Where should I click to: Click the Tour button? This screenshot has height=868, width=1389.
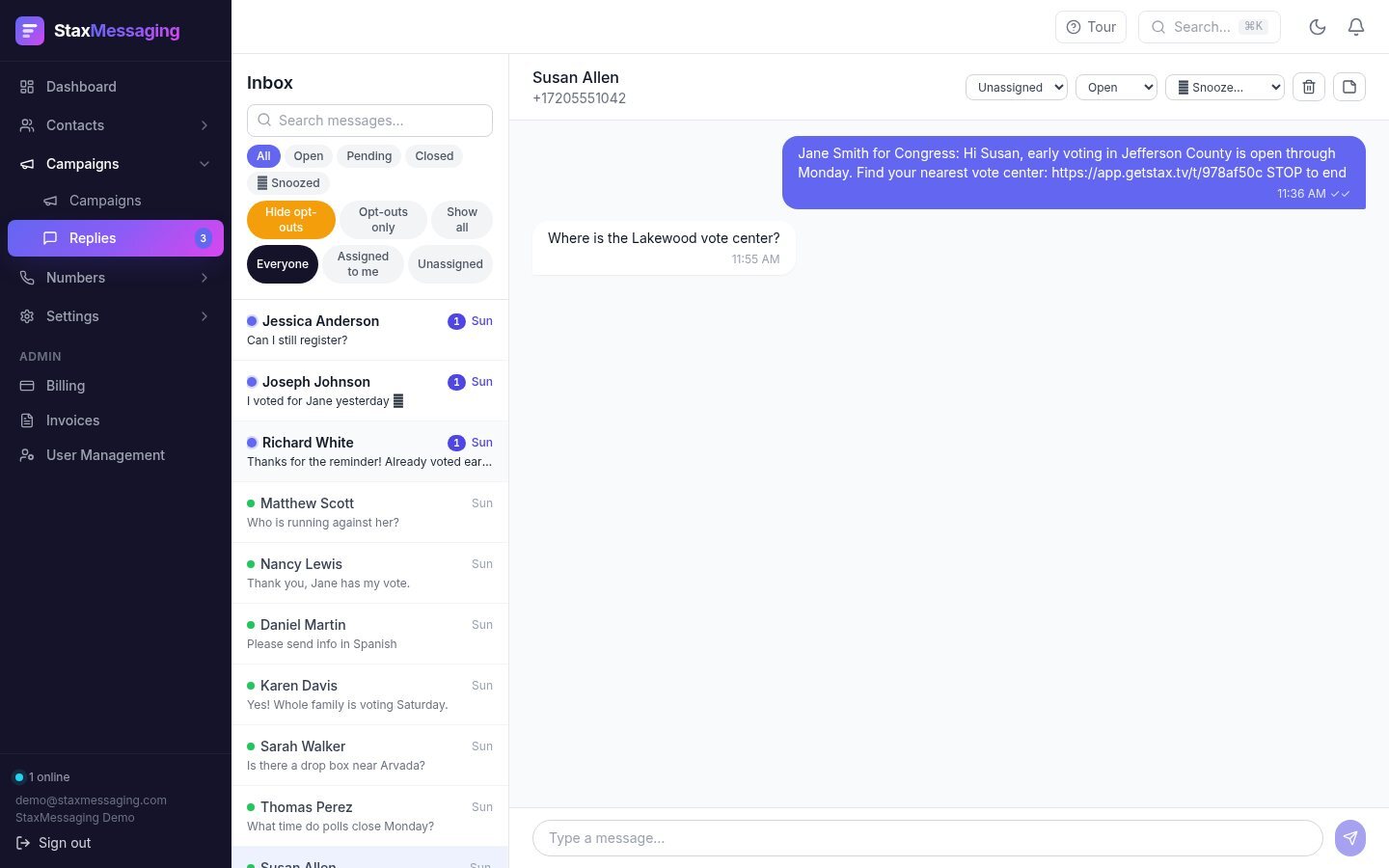(1091, 27)
